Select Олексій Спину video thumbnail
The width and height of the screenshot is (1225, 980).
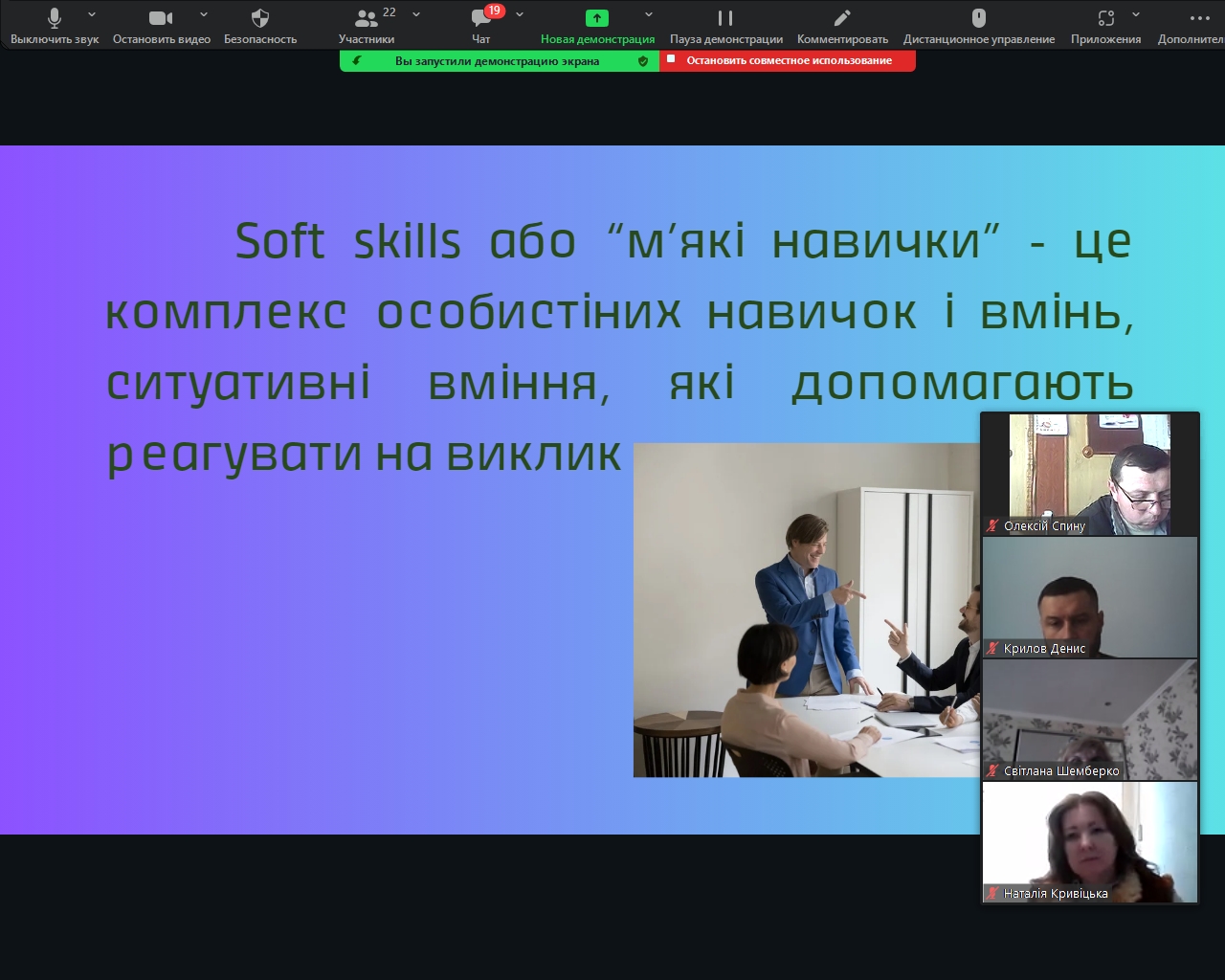pos(1090,475)
